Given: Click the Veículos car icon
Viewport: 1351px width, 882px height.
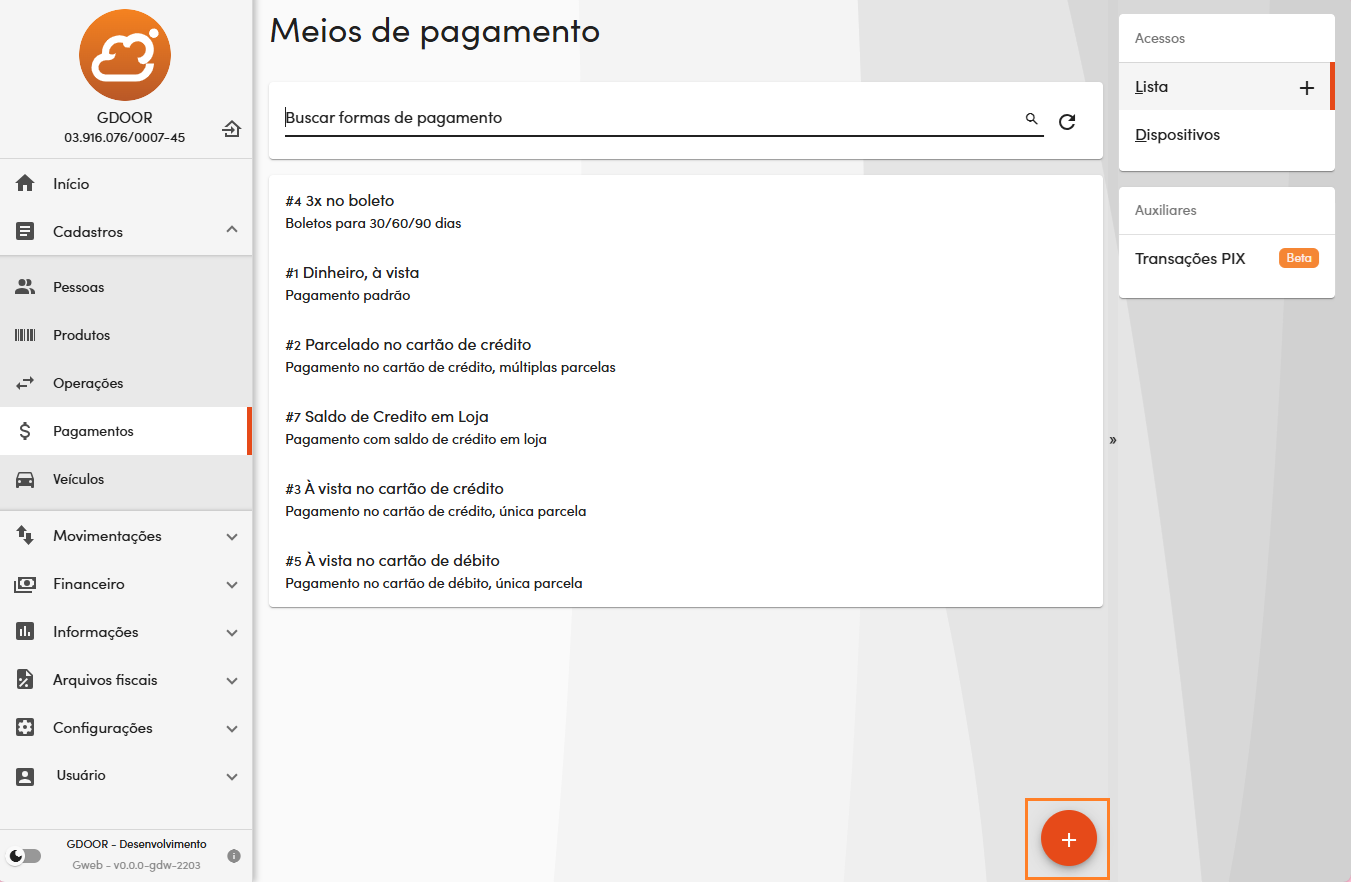Looking at the screenshot, I should (x=25, y=479).
